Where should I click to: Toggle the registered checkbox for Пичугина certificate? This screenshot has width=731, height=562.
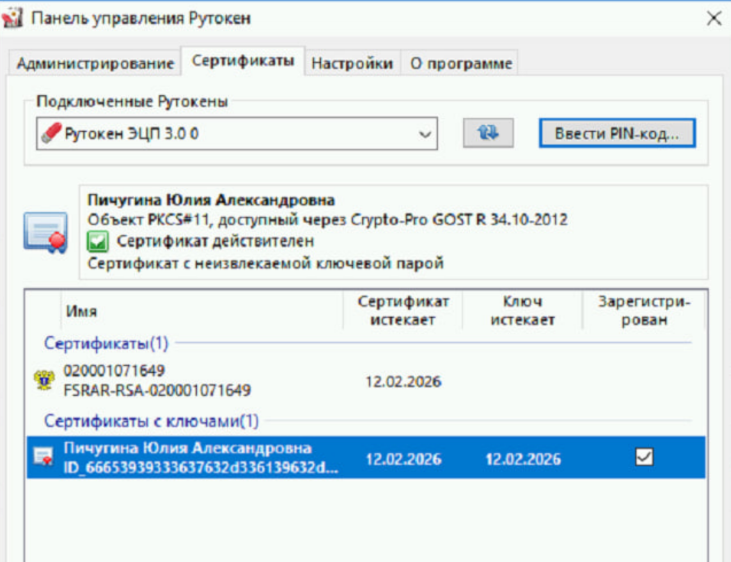644,457
